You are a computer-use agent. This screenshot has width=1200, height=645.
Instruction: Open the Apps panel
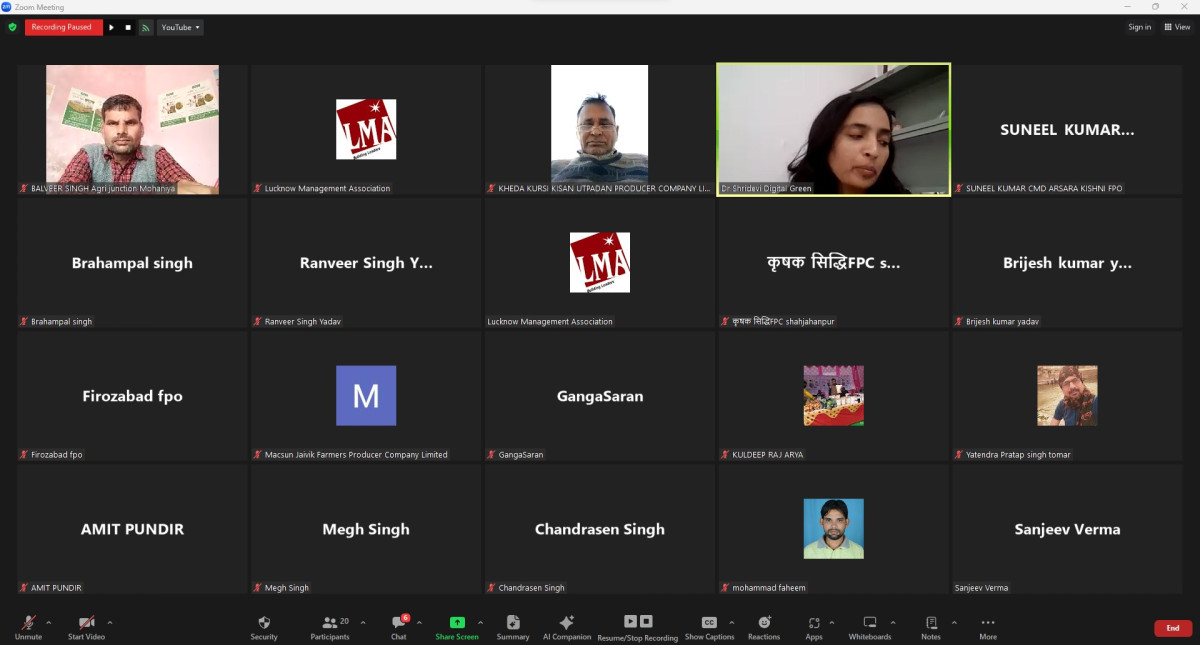pos(814,627)
